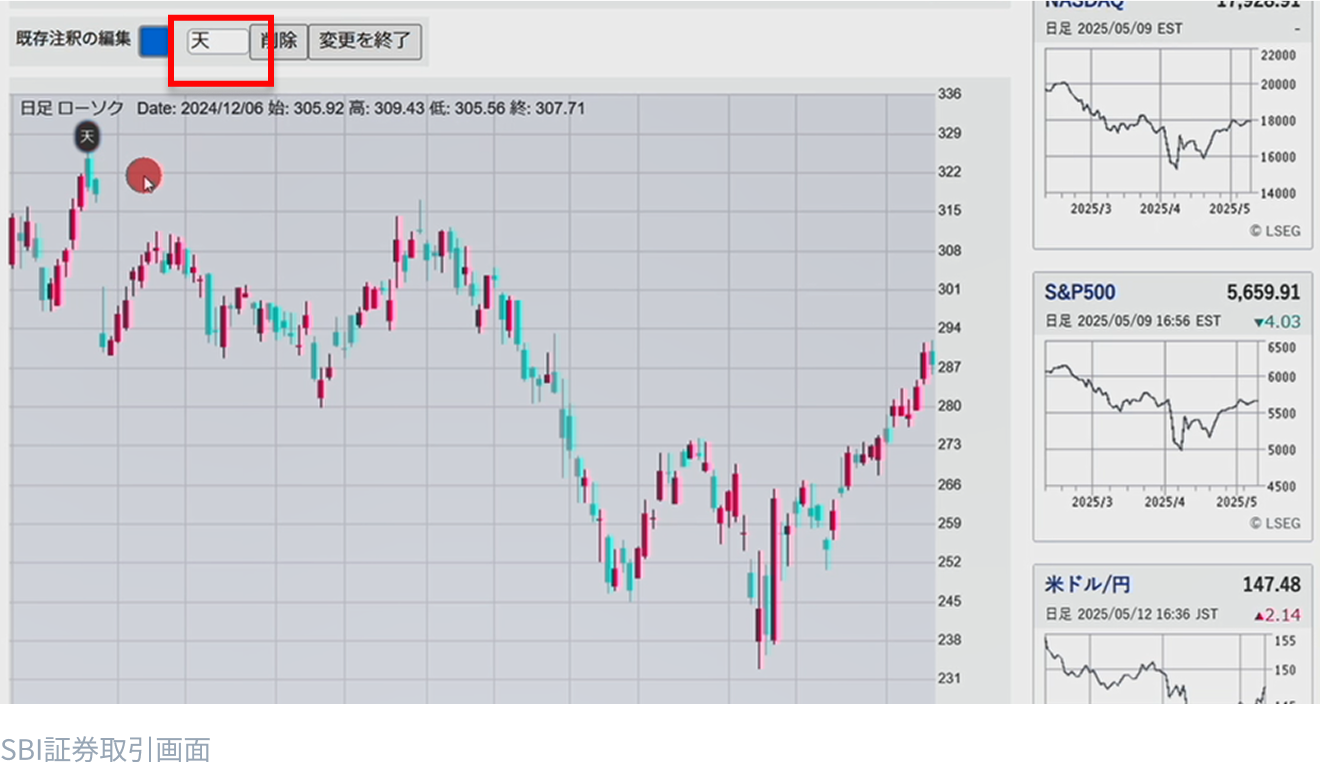Click the S&P500 index title
The image size is (1320, 768).
point(1080,292)
